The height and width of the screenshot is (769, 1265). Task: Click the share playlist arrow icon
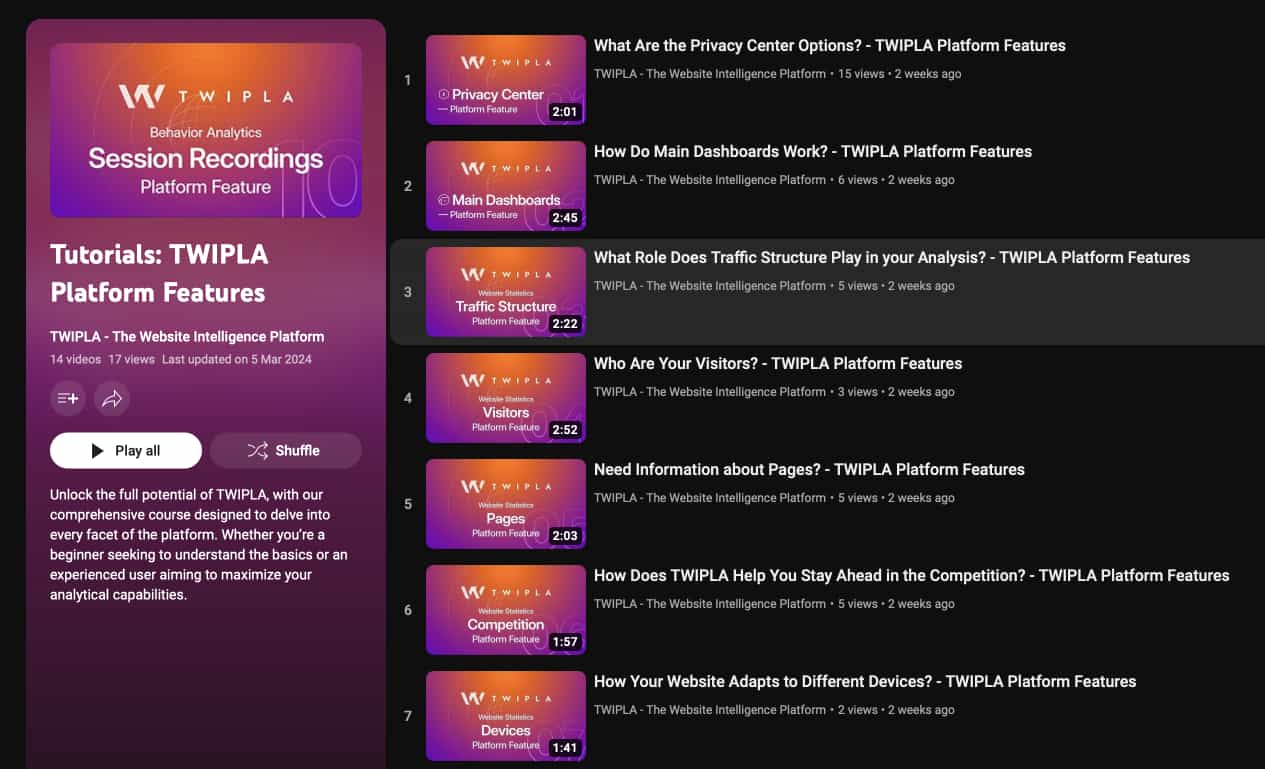(112, 398)
